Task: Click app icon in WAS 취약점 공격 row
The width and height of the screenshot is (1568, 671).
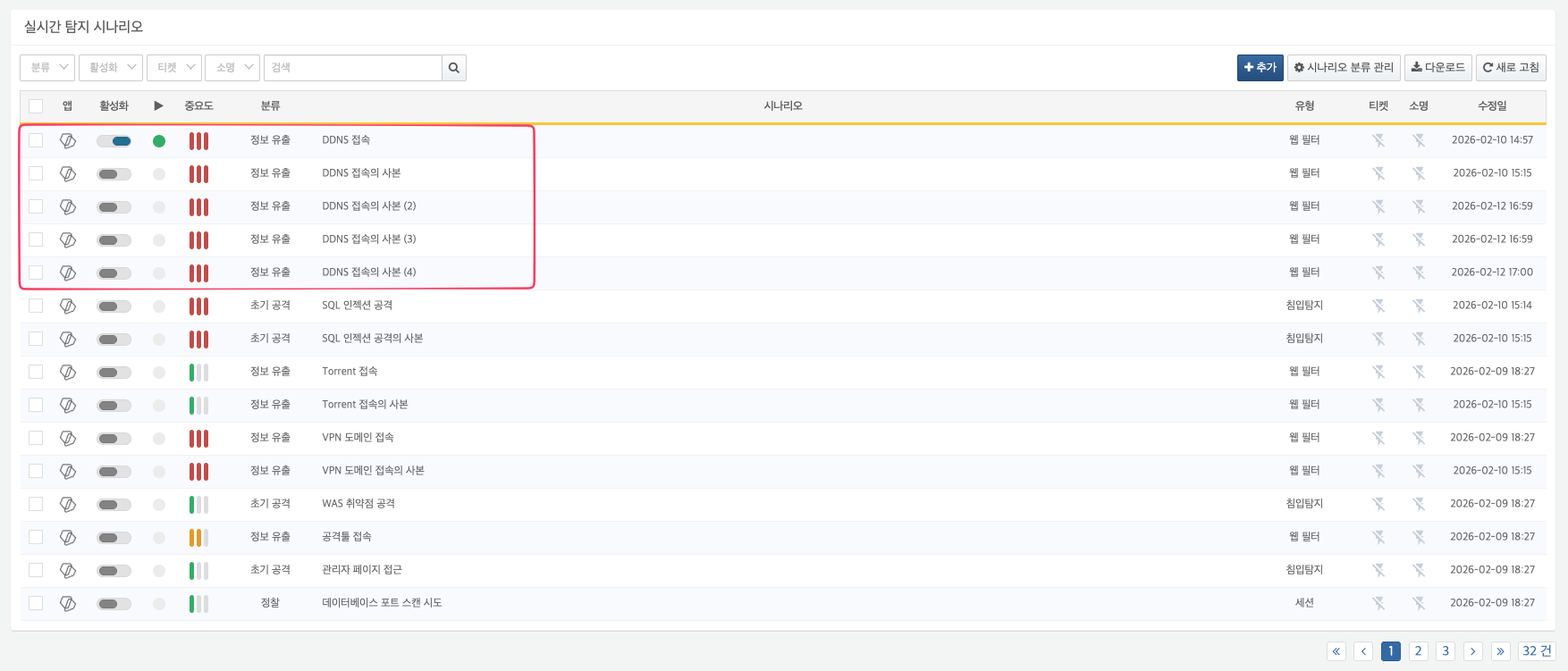Action: click(x=68, y=504)
